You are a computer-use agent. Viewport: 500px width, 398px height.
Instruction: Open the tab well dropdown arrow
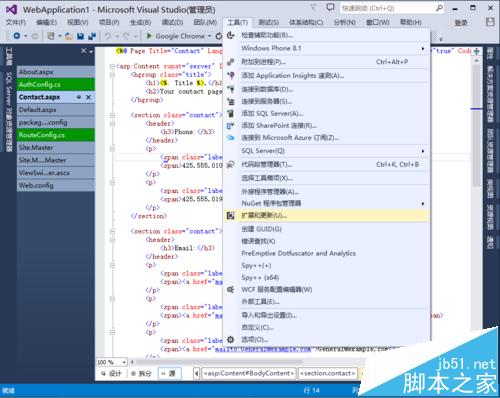(x=91, y=52)
